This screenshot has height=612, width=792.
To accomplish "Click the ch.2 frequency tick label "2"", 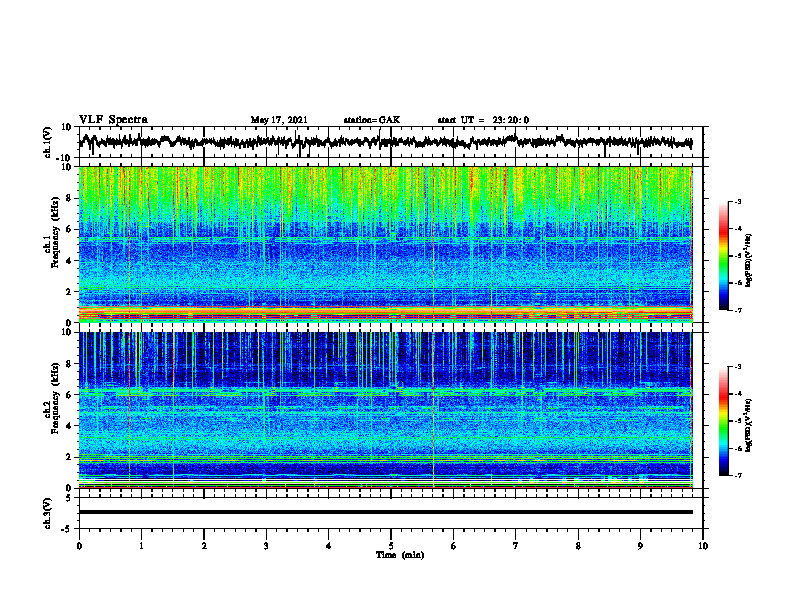I will tap(70, 457).
